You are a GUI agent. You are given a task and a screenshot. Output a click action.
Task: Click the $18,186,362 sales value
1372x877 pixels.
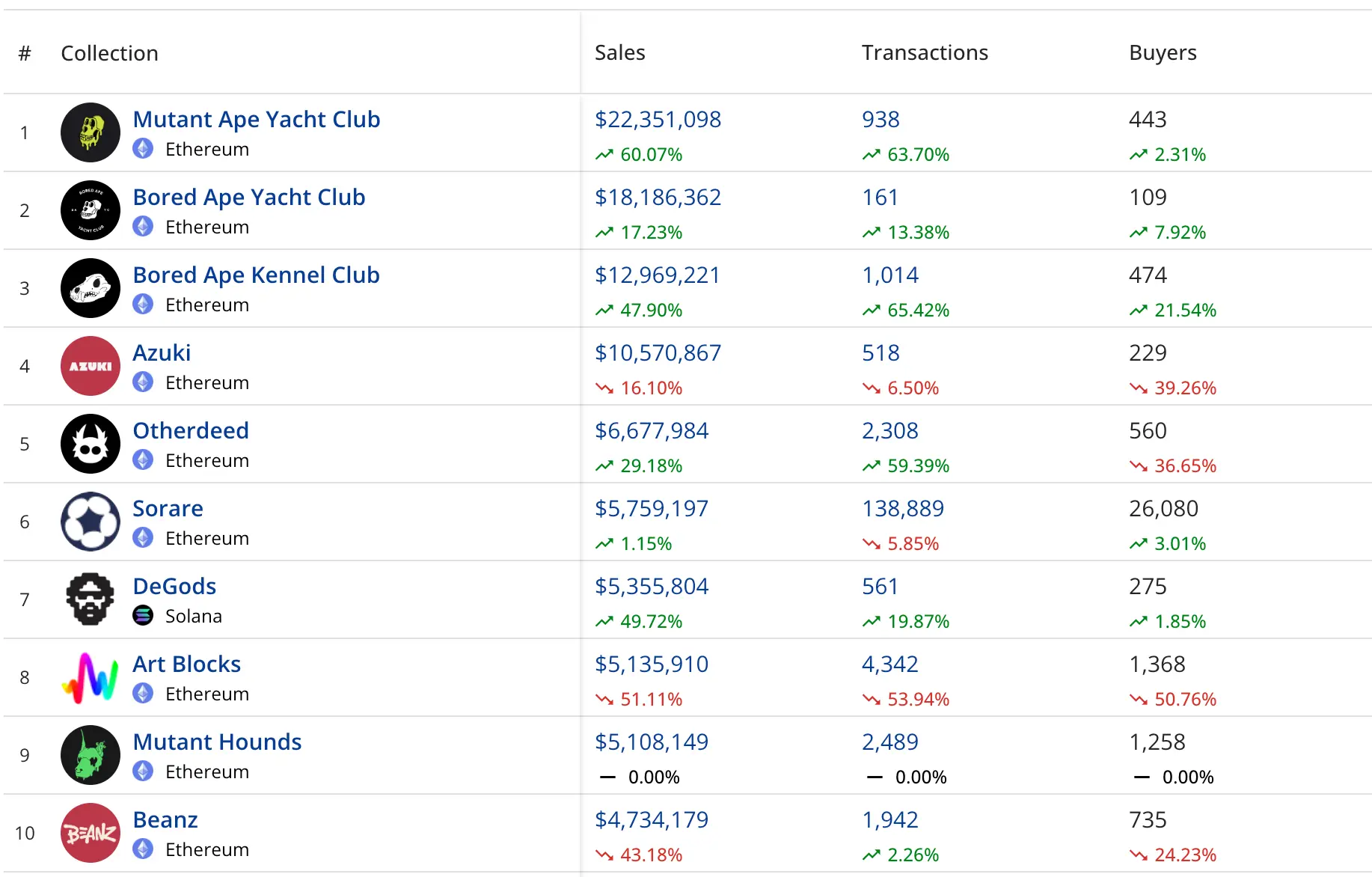[x=658, y=198]
